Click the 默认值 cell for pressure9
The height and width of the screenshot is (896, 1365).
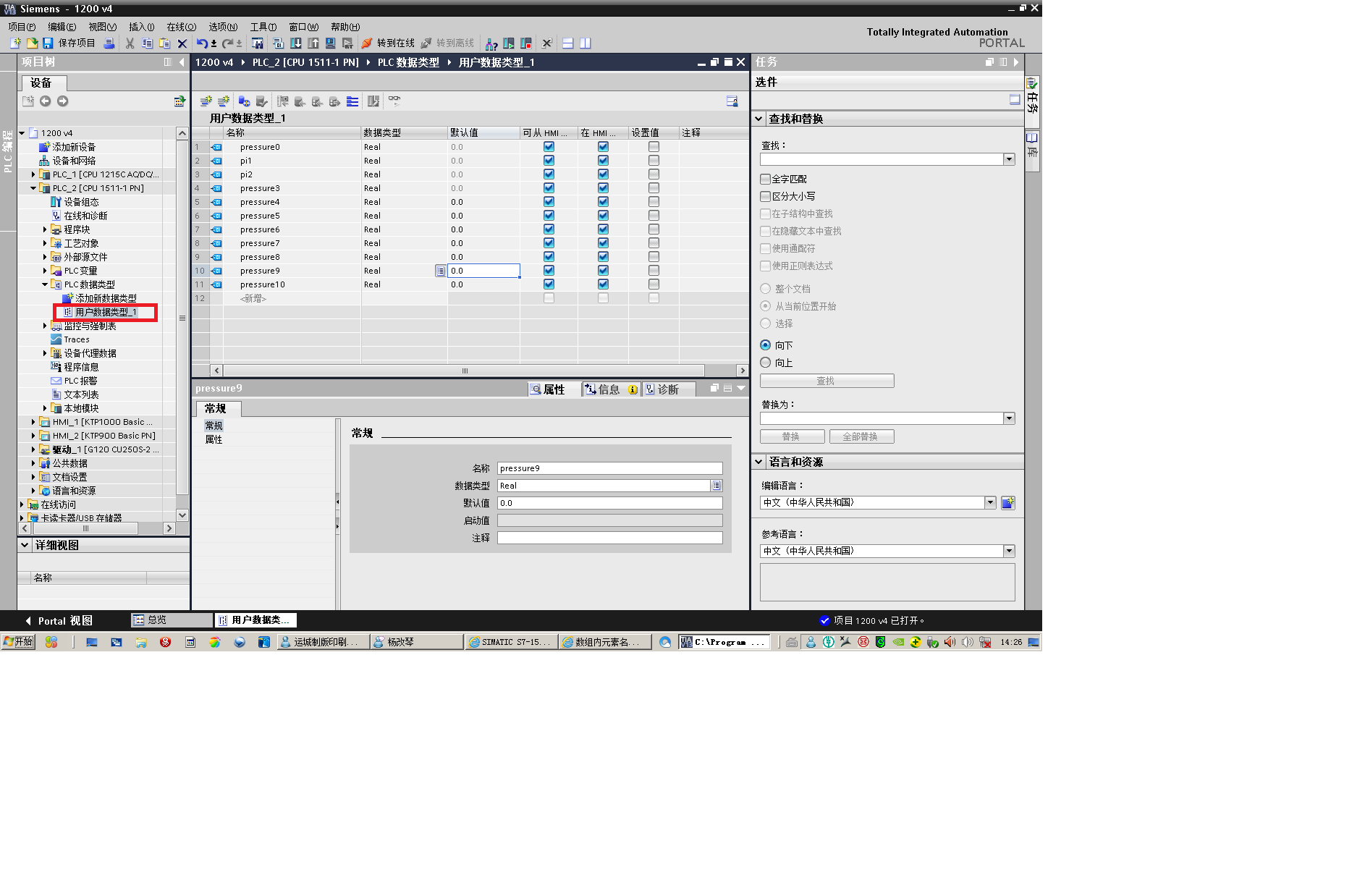click(483, 271)
